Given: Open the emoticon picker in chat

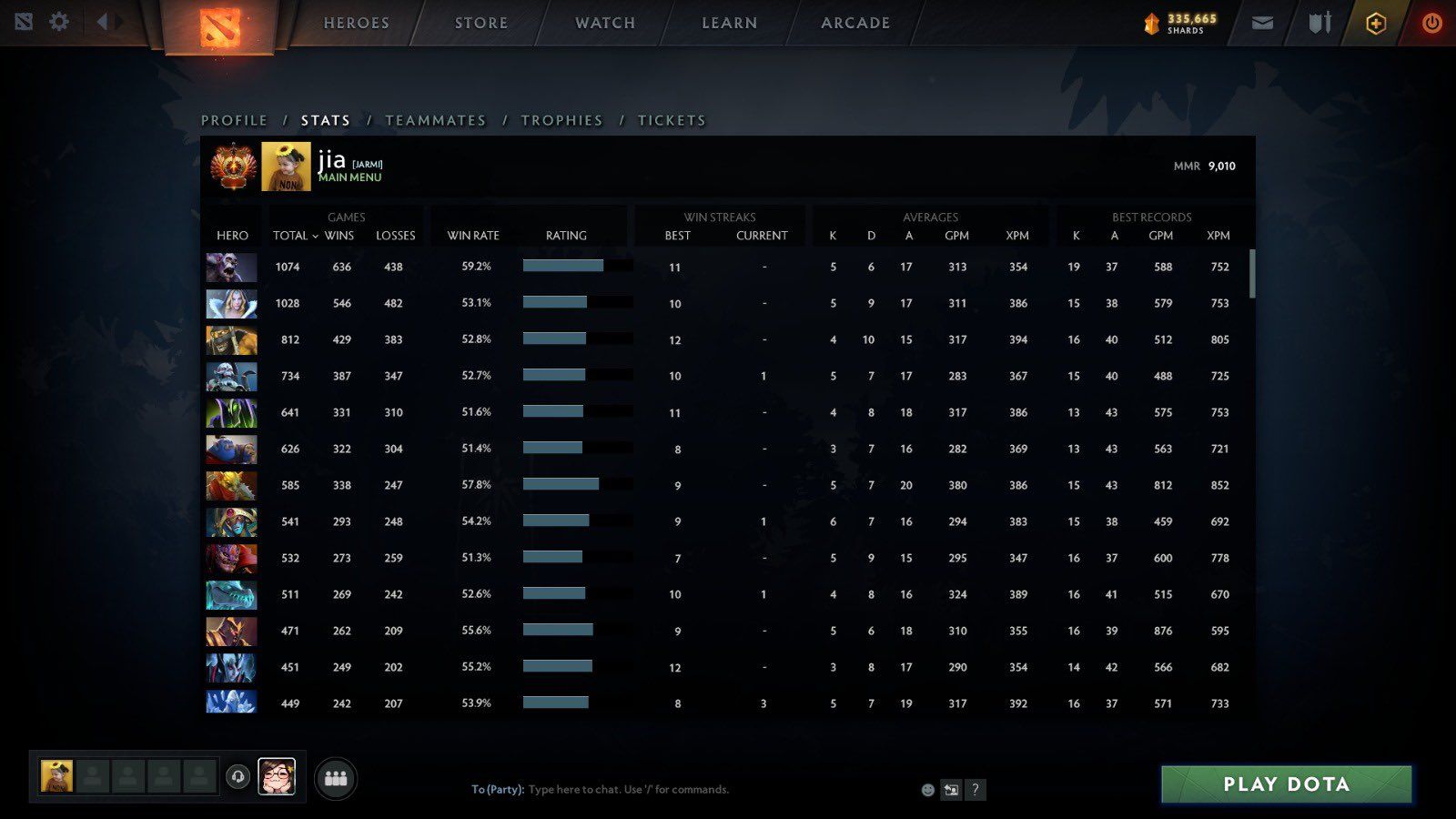Looking at the screenshot, I should pos(926,790).
